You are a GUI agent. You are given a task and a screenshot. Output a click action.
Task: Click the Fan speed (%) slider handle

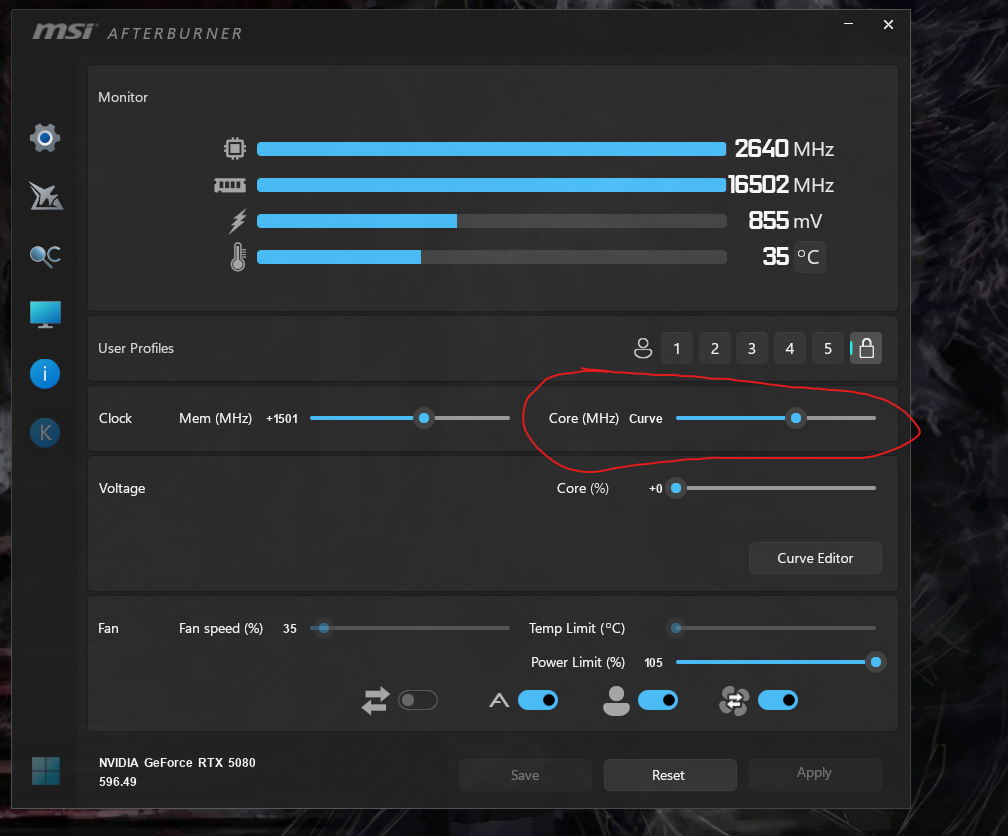pos(324,628)
